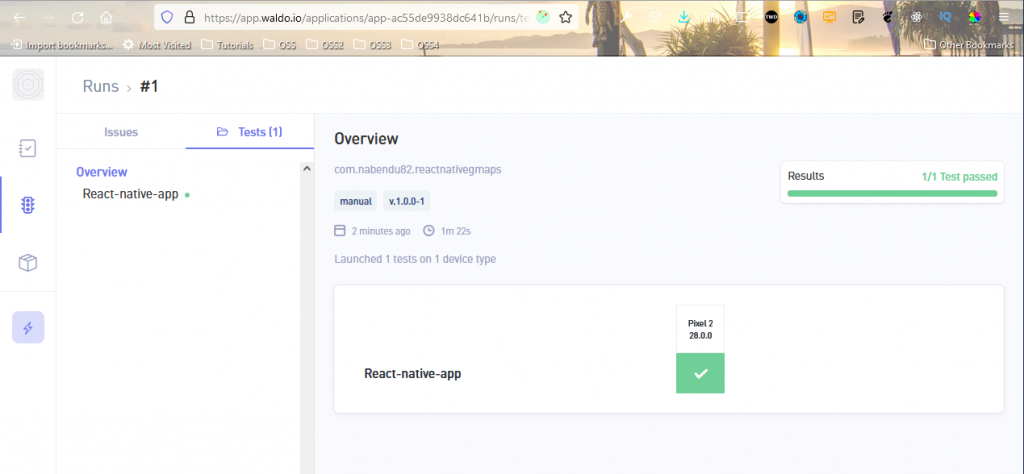1024x474 pixels.
Task: Click the lightning bolt sidebar button
Action: (28, 327)
